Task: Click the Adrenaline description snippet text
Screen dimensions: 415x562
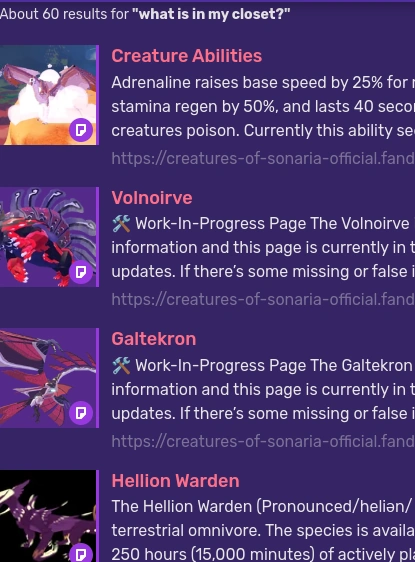Action: coord(263,107)
